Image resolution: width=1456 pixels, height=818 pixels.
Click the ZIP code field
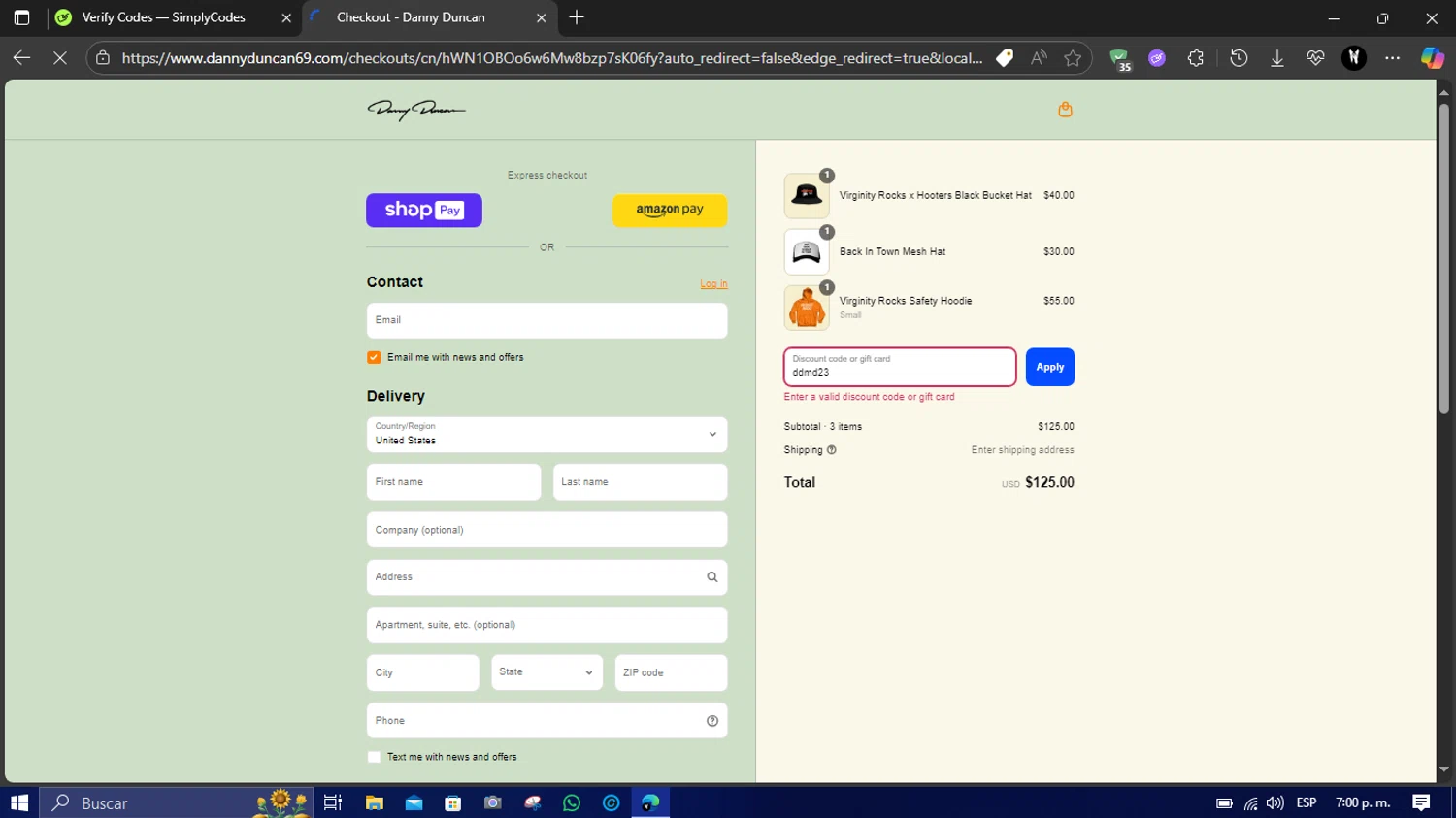672,672
